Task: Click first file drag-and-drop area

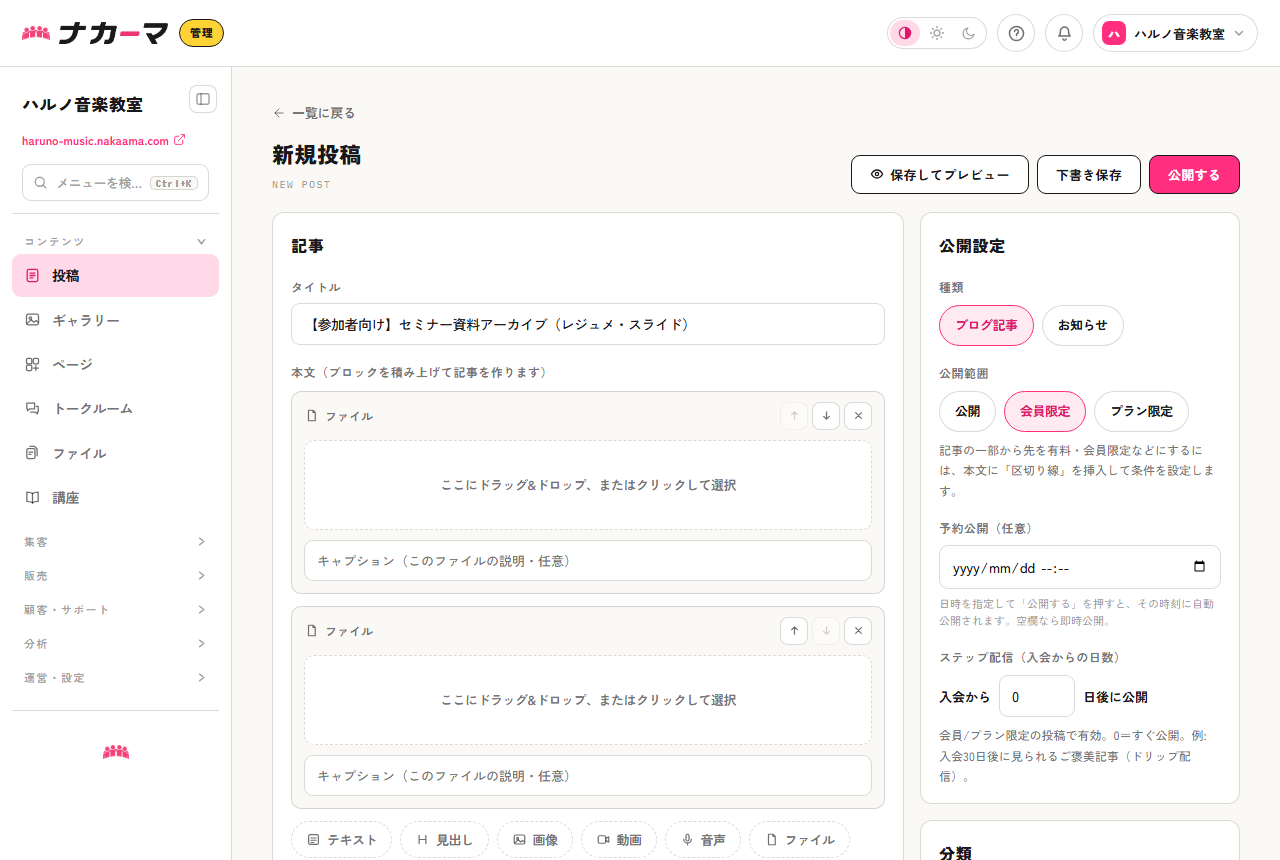Action: pos(588,485)
